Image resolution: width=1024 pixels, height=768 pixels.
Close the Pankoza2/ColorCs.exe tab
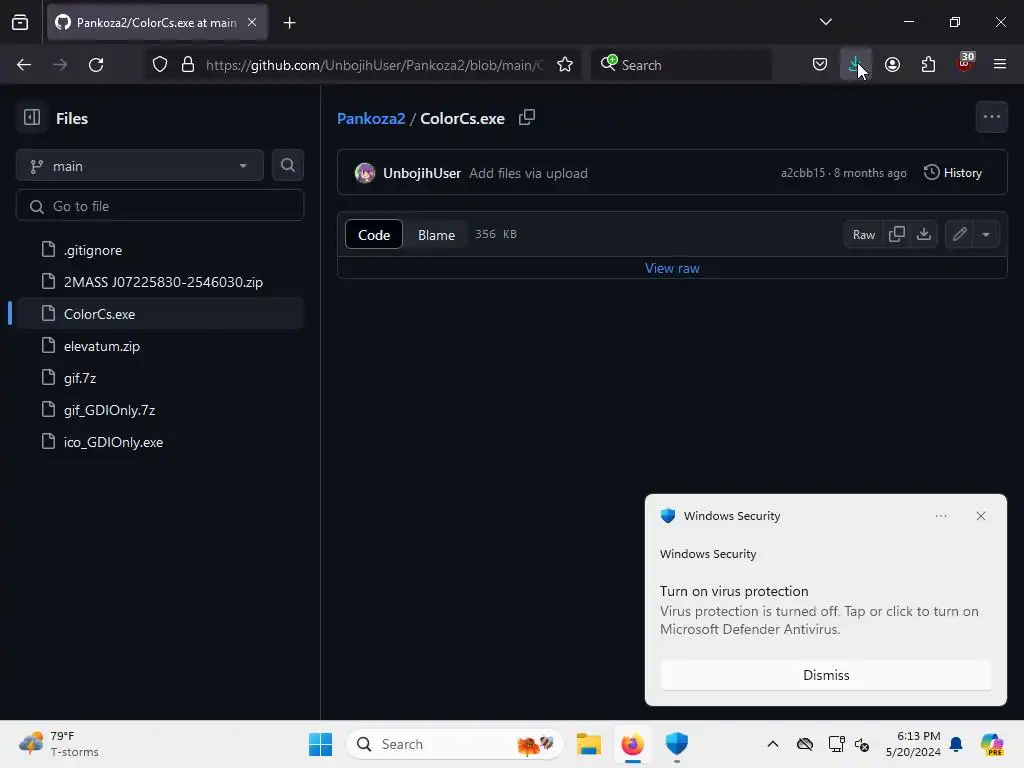point(252,22)
